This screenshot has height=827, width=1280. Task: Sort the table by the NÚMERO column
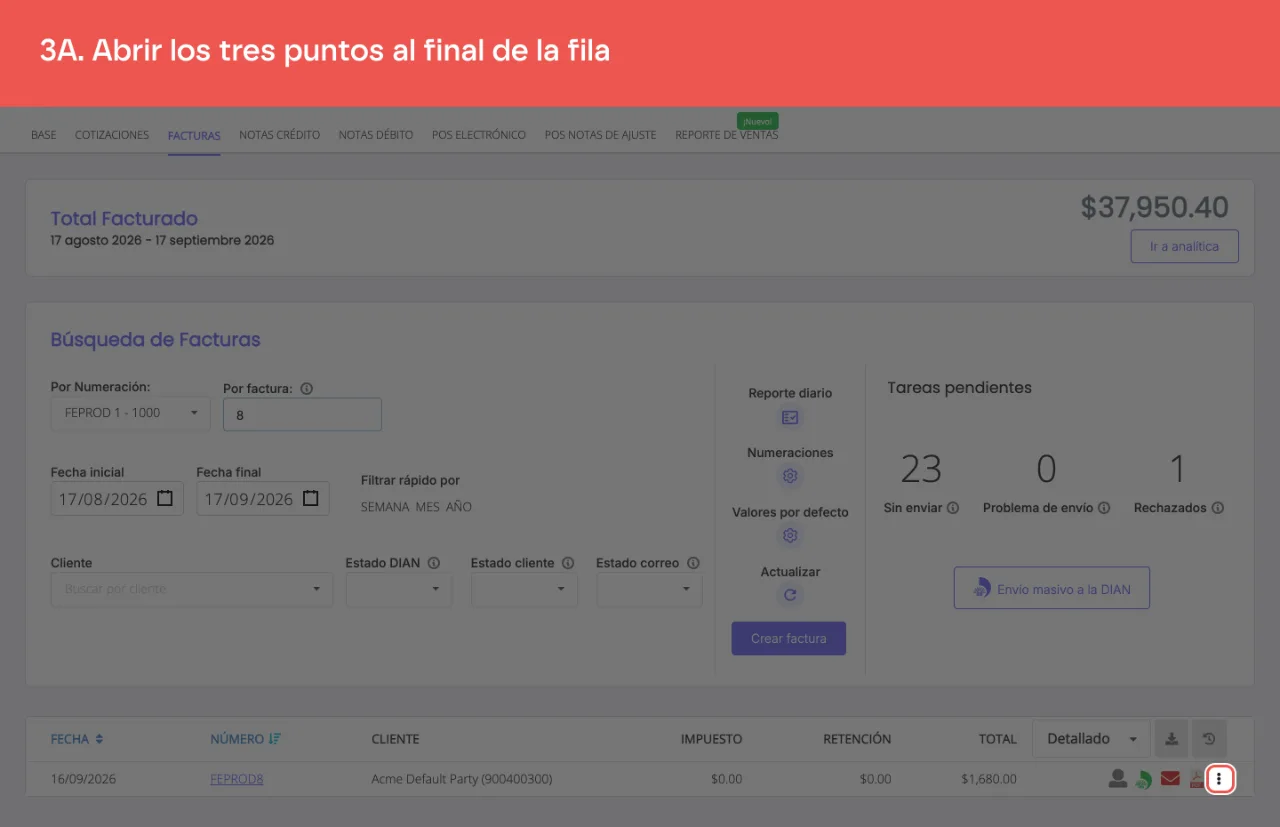(x=245, y=739)
